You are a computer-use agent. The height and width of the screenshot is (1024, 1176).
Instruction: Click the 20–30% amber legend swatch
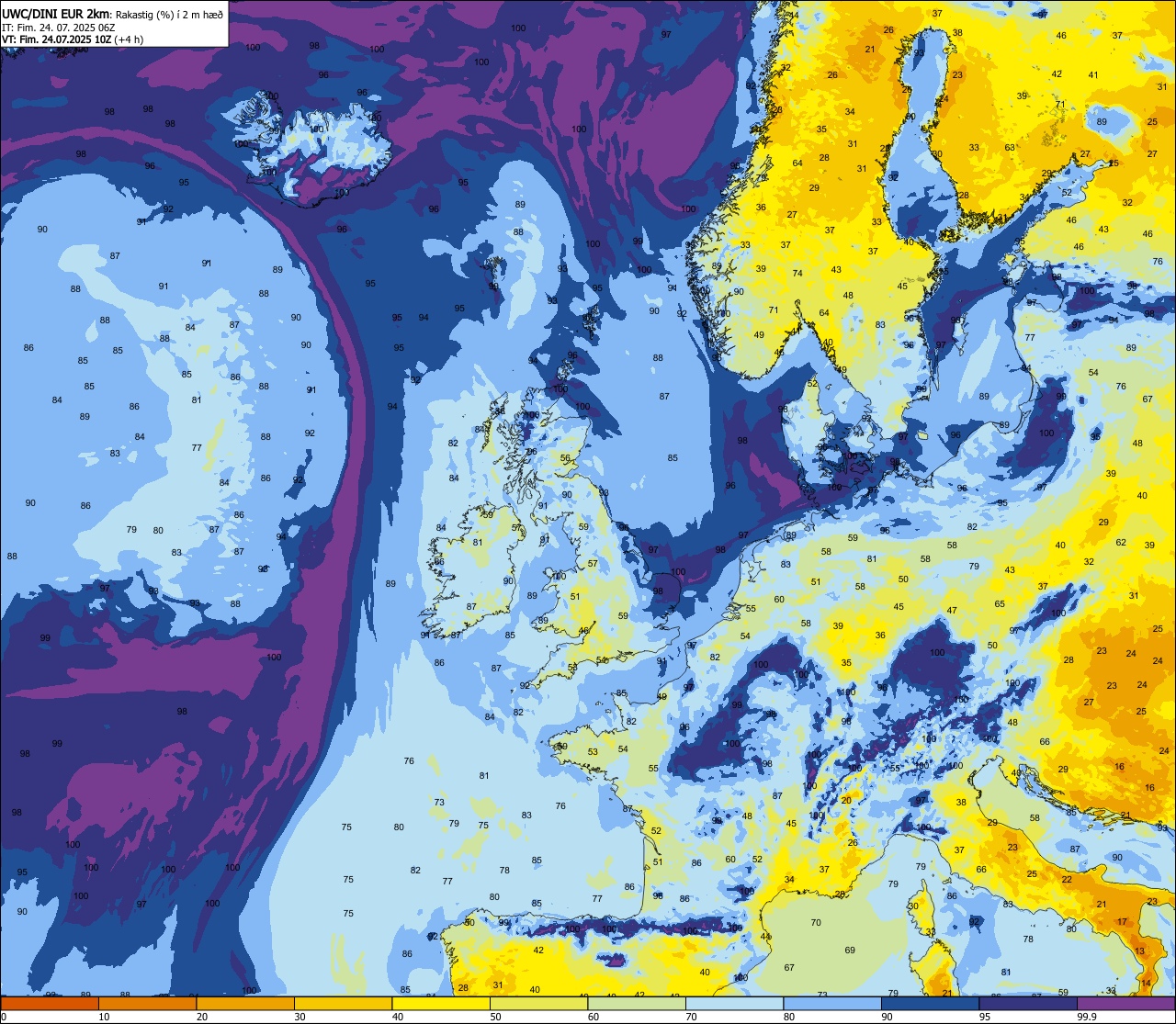click(x=245, y=1003)
